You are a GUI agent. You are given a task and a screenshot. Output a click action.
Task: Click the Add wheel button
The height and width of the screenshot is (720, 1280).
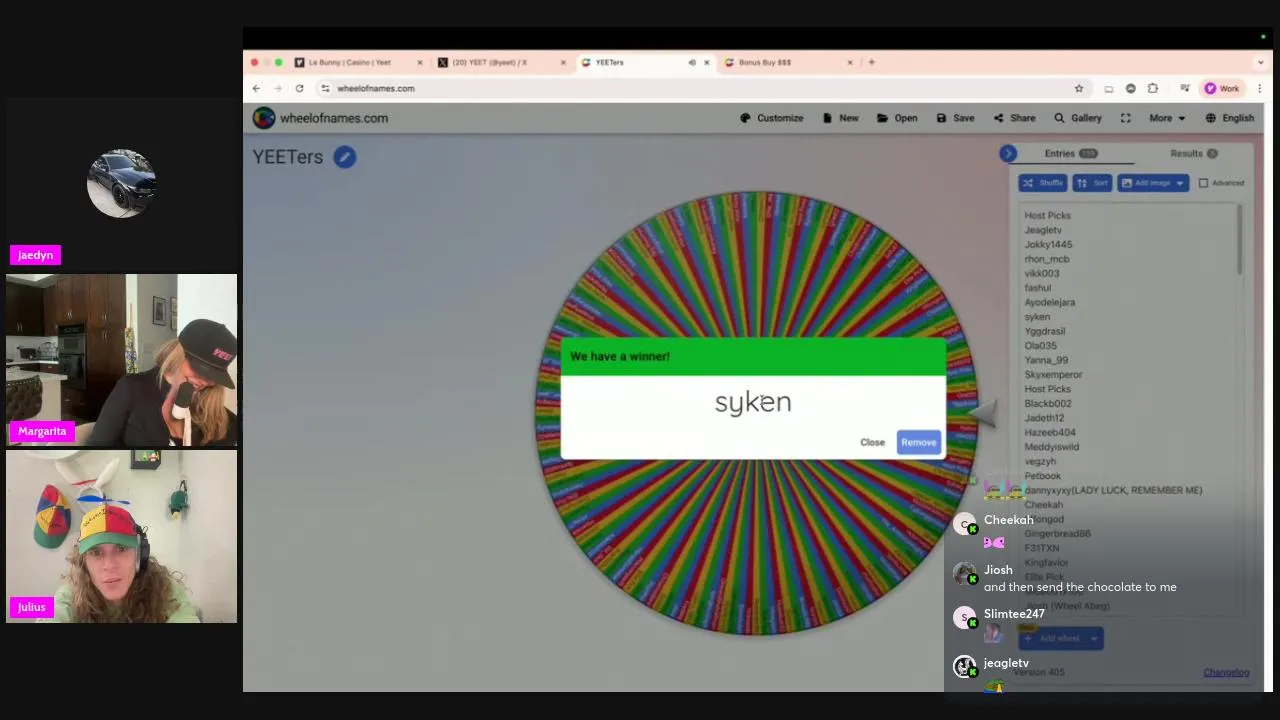coord(1059,638)
